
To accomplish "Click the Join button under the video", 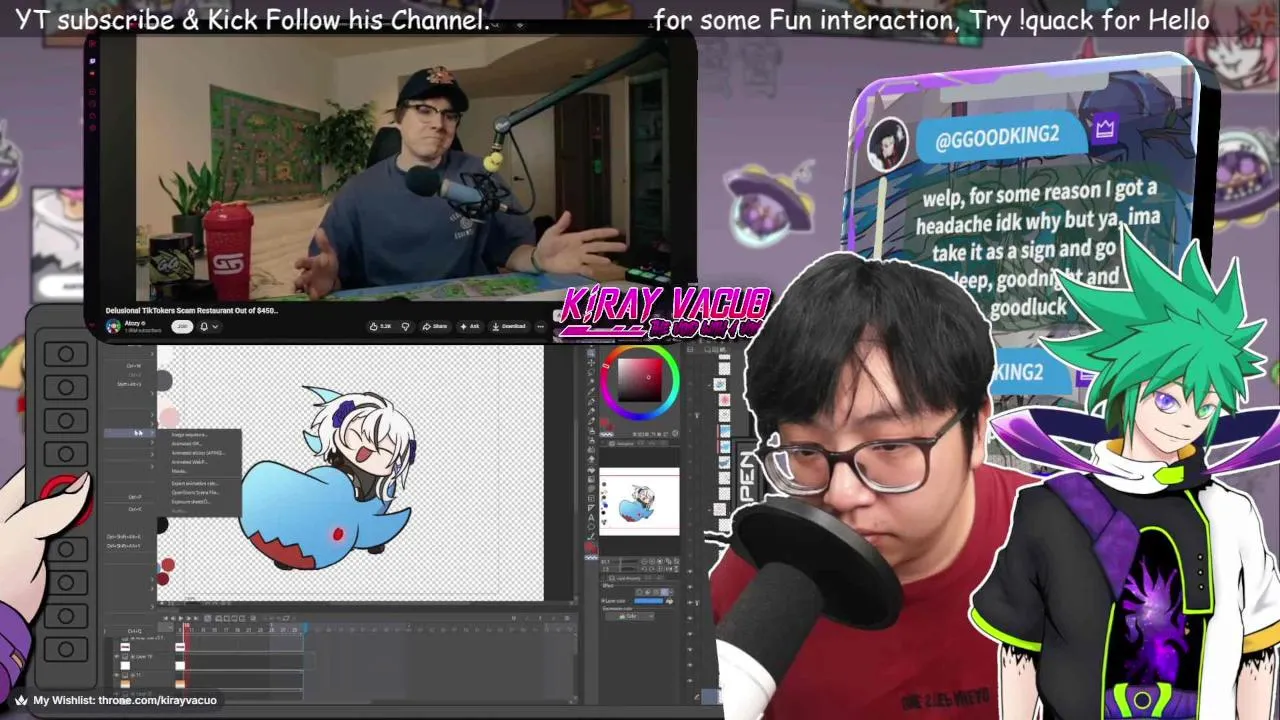I will (x=182, y=326).
